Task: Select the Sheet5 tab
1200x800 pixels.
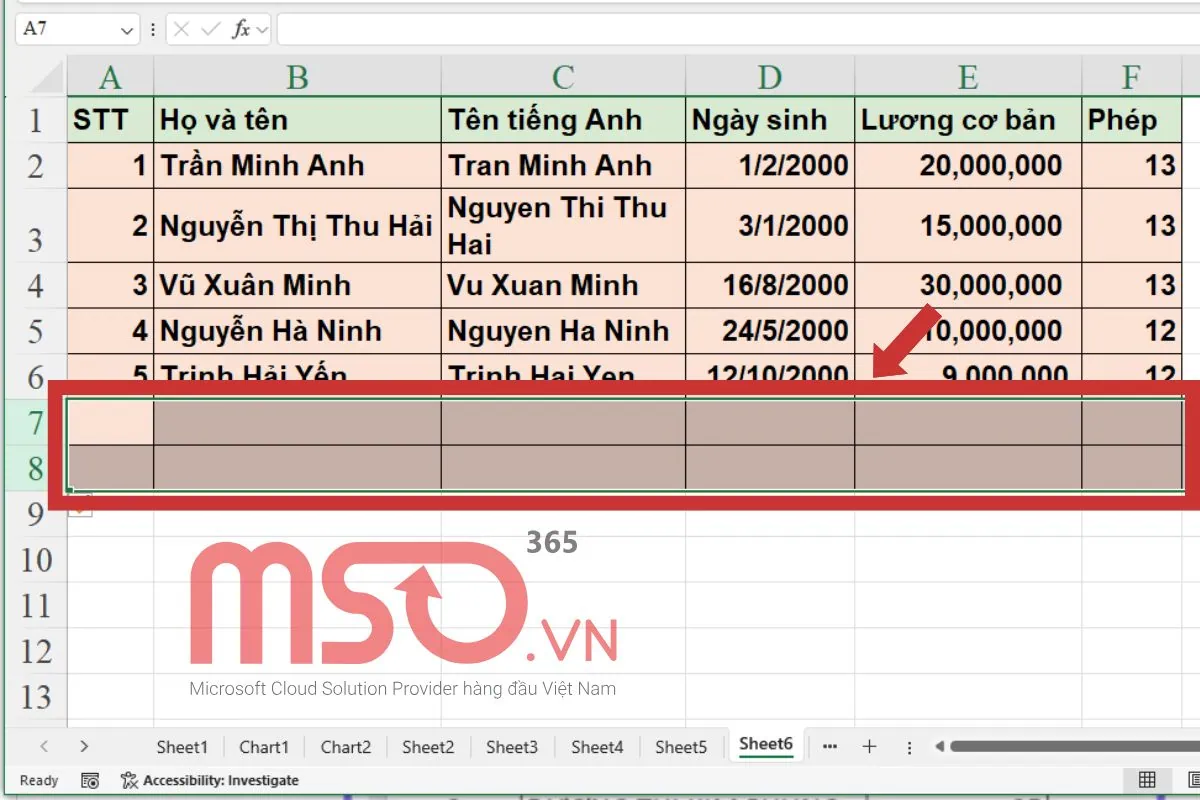Action: pyautogui.click(x=681, y=746)
